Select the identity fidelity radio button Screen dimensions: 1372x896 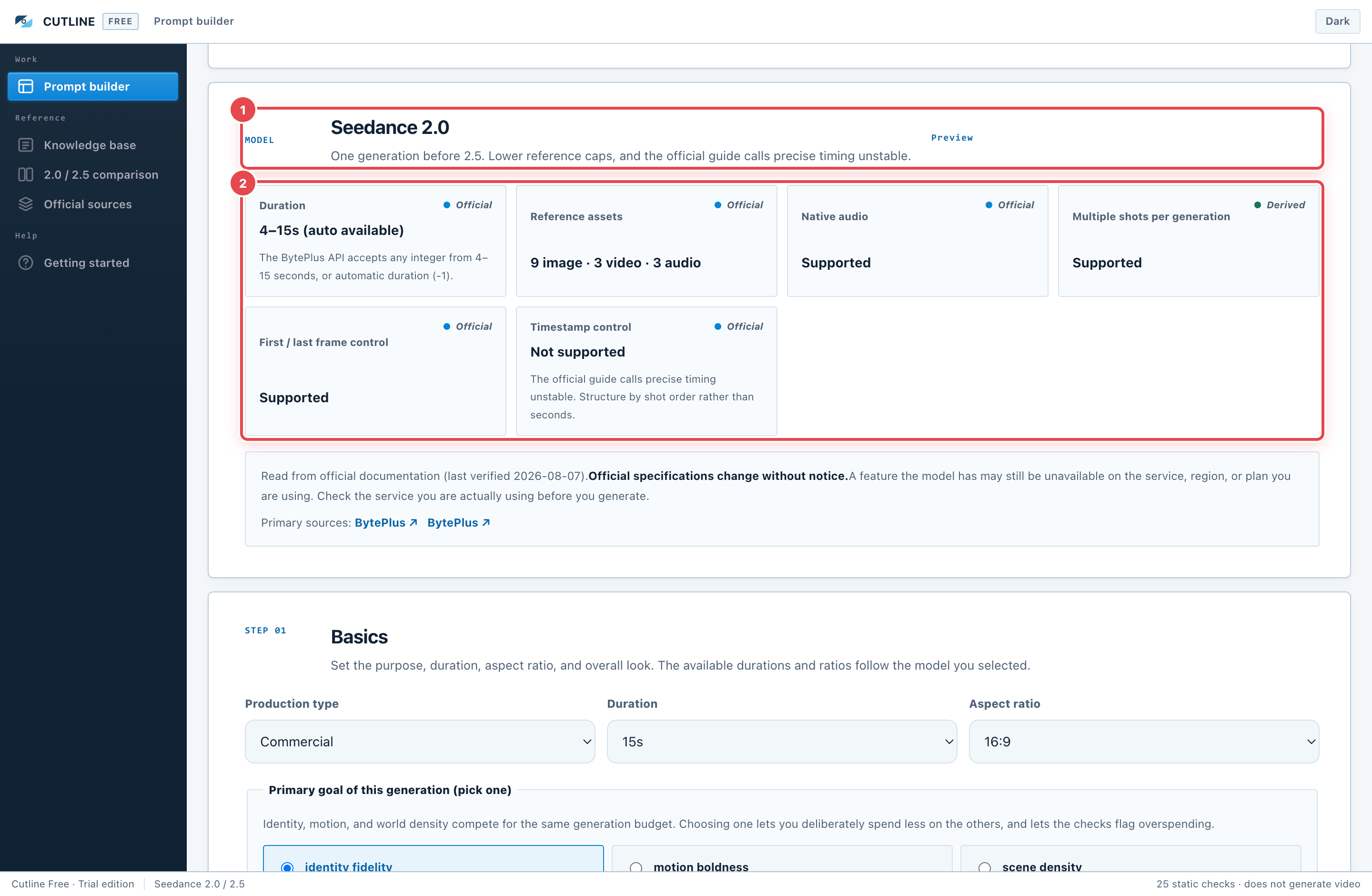click(x=287, y=866)
